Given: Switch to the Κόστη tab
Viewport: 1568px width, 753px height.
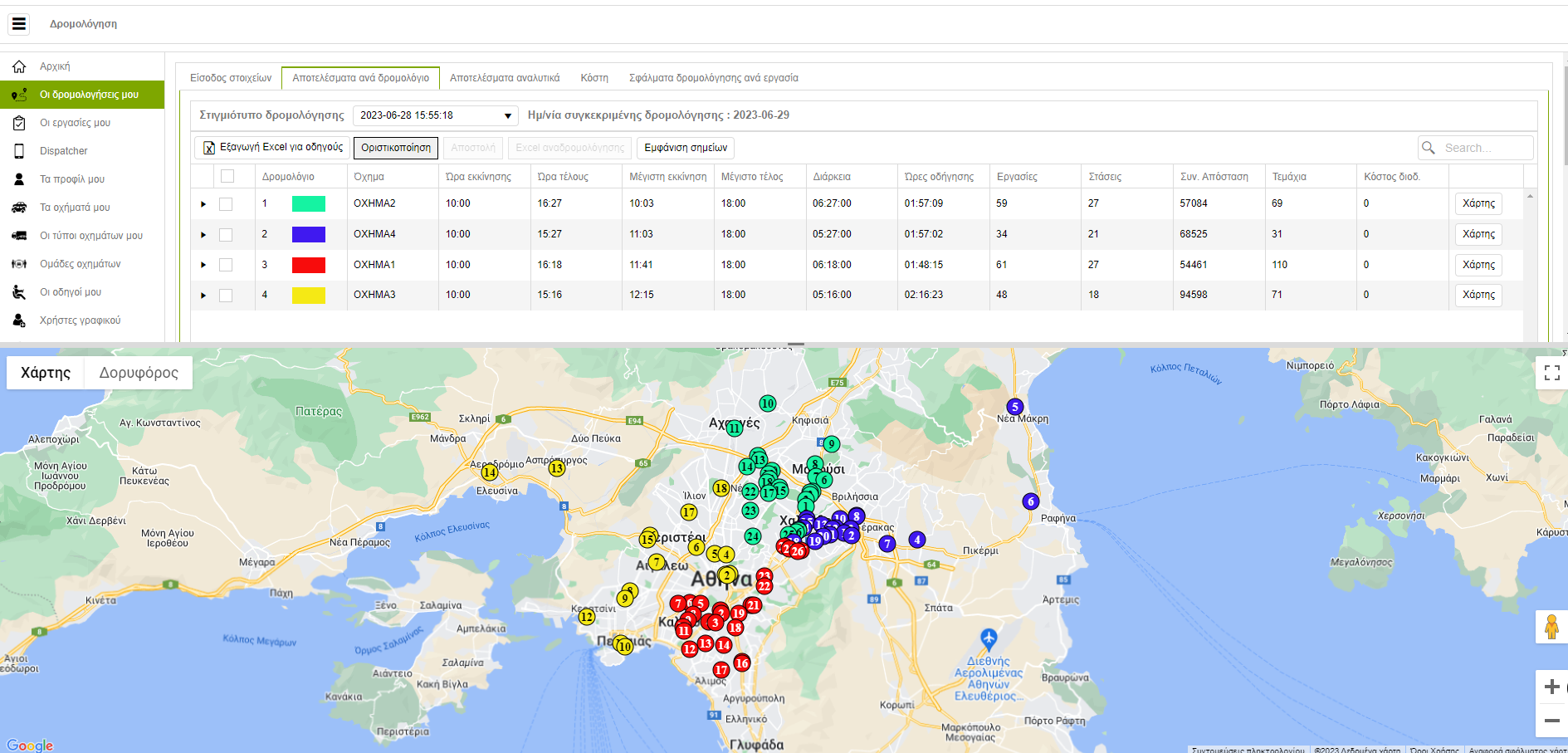Looking at the screenshot, I should click(x=594, y=78).
